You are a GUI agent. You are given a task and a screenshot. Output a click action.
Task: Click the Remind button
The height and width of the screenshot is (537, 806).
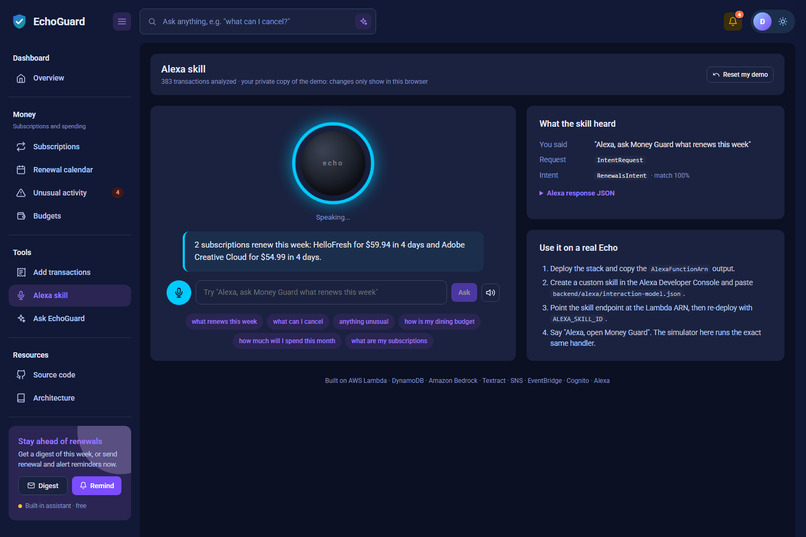(x=97, y=486)
